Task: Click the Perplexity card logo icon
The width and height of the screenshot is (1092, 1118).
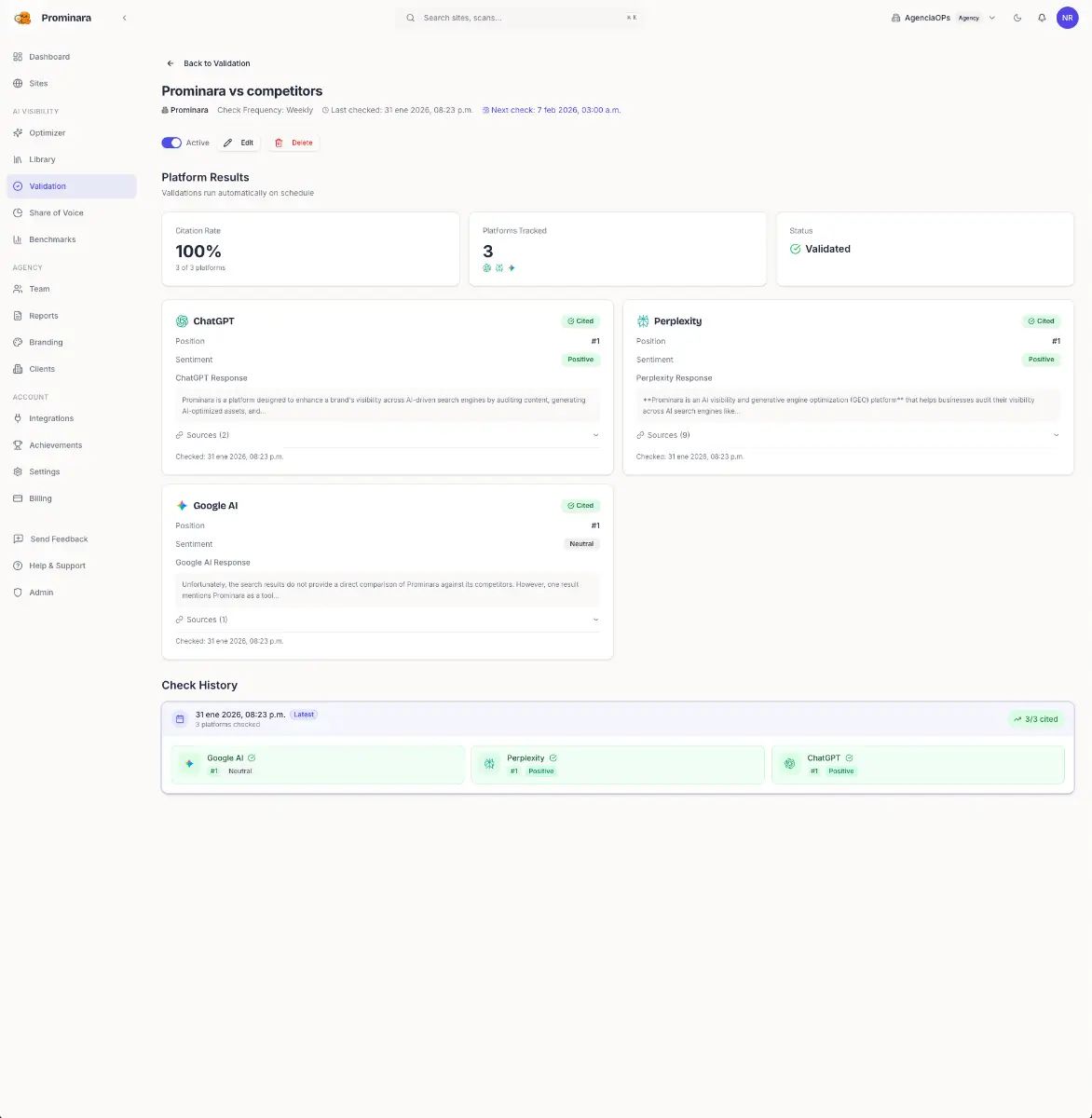Action: pyautogui.click(x=643, y=320)
